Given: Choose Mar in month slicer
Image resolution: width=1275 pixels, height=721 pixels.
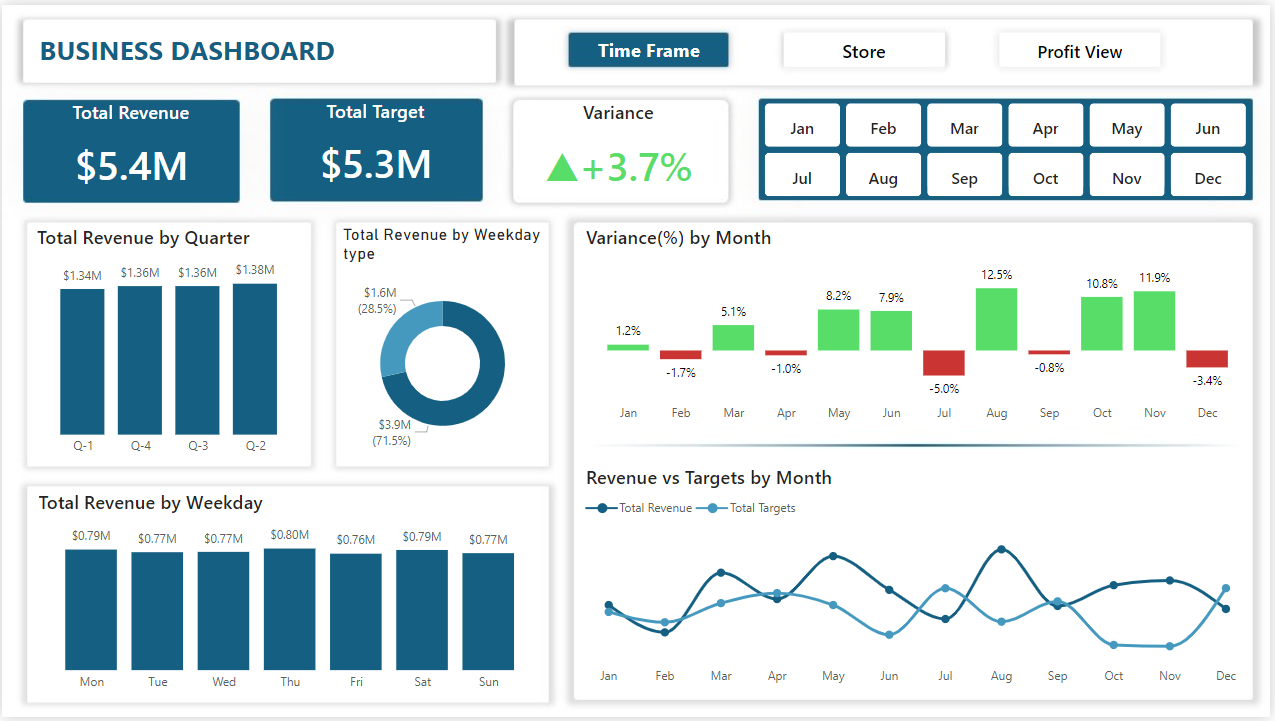Looking at the screenshot, I should click(964, 127).
